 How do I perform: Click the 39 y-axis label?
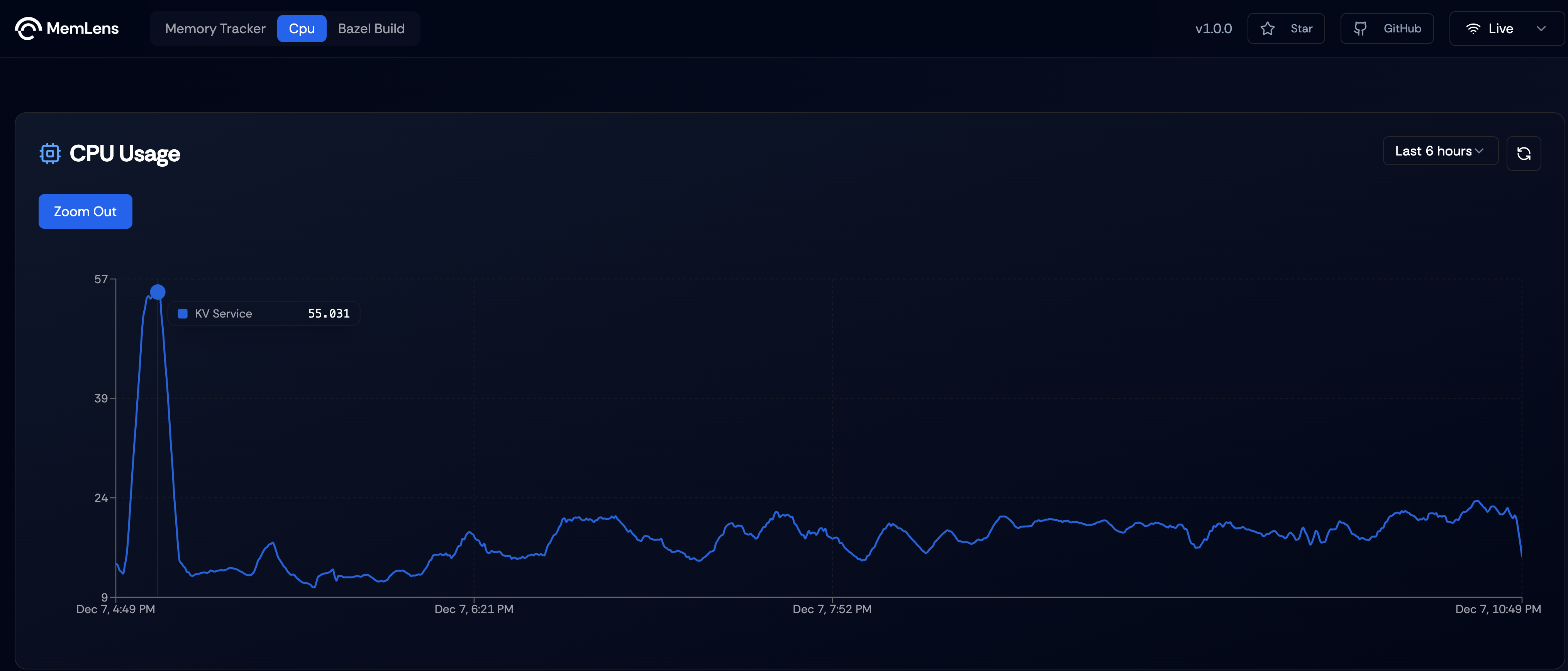click(101, 399)
